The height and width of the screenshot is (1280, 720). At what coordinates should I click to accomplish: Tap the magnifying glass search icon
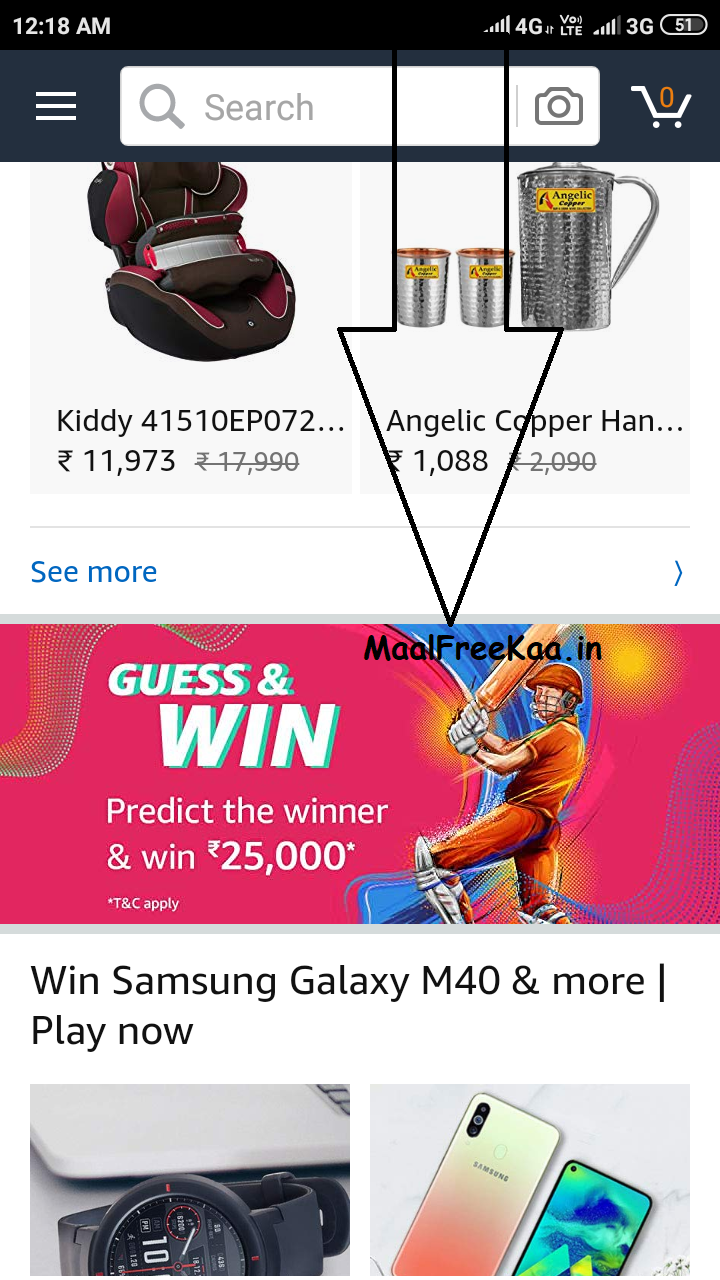pos(161,106)
